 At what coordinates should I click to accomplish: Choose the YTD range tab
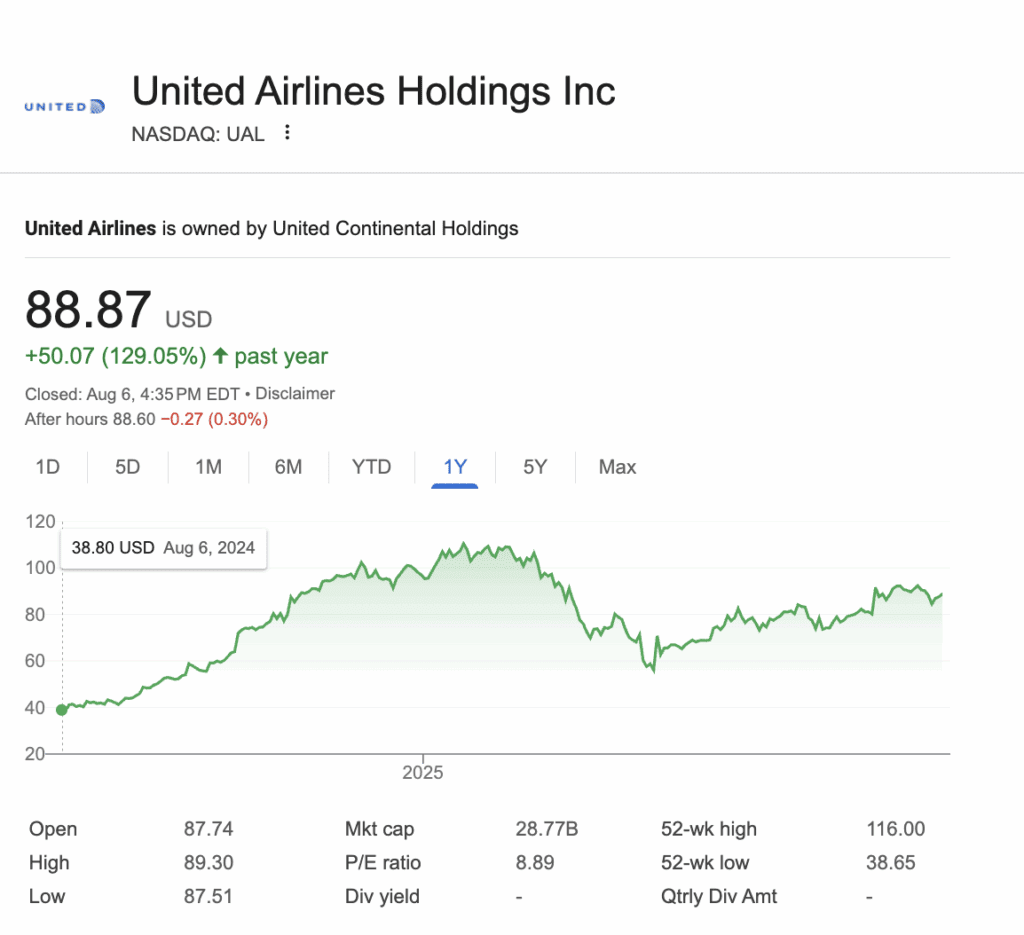pyautogui.click(x=371, y=467)
